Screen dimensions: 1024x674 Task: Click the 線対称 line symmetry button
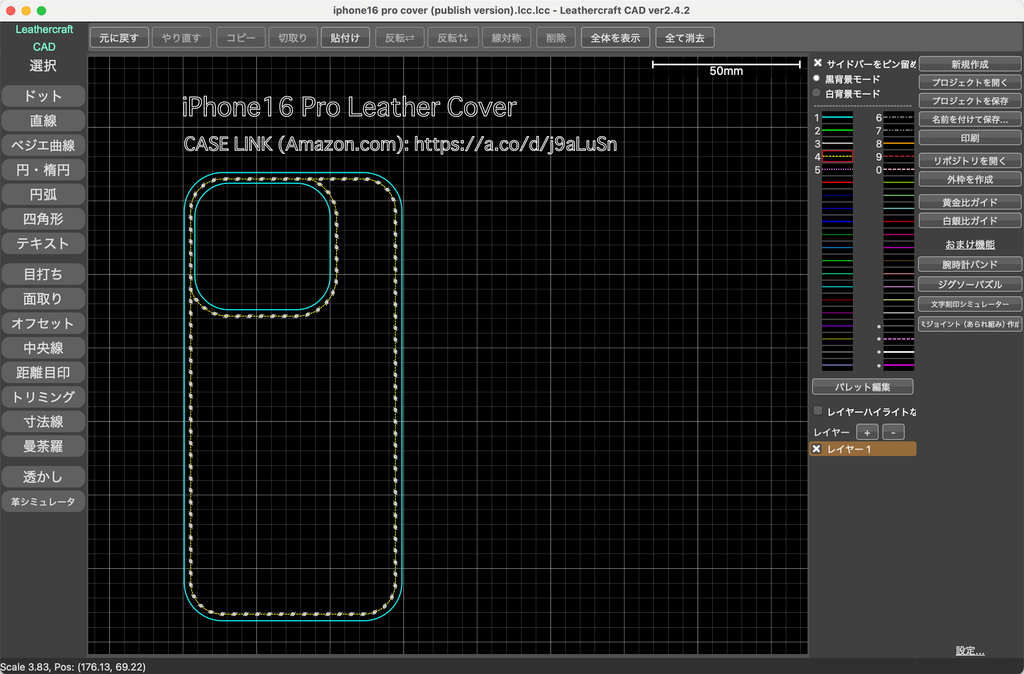[x=506, y=38]
